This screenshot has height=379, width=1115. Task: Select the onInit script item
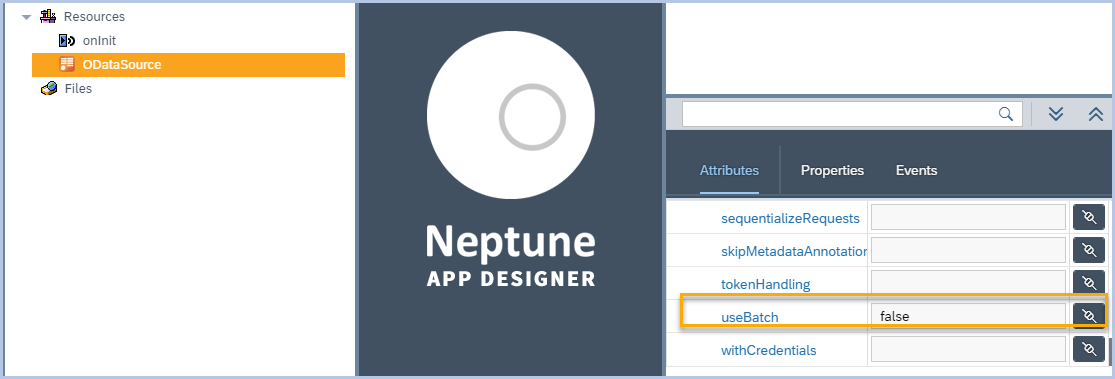[99, 41]
